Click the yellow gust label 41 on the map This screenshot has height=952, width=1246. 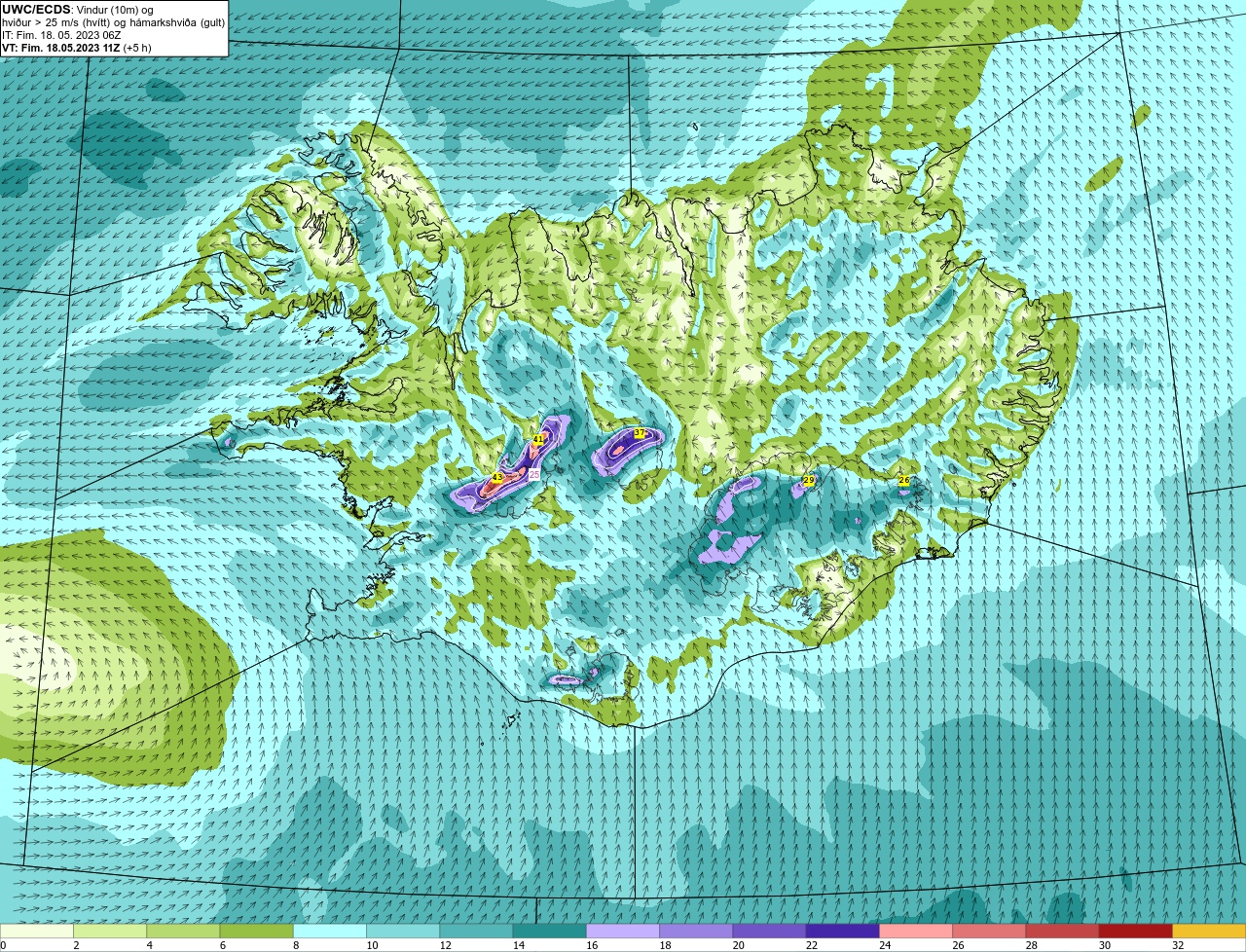[x=537, y=440]
